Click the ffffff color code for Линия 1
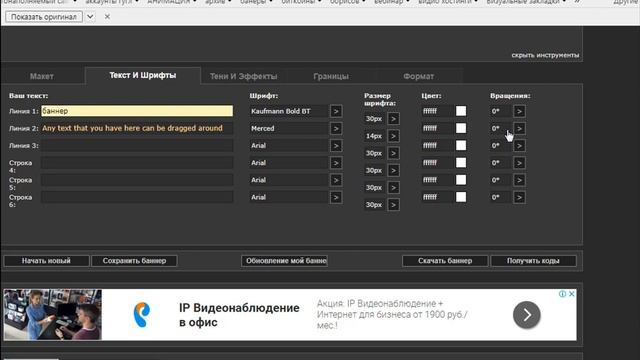 click(437, 111)
